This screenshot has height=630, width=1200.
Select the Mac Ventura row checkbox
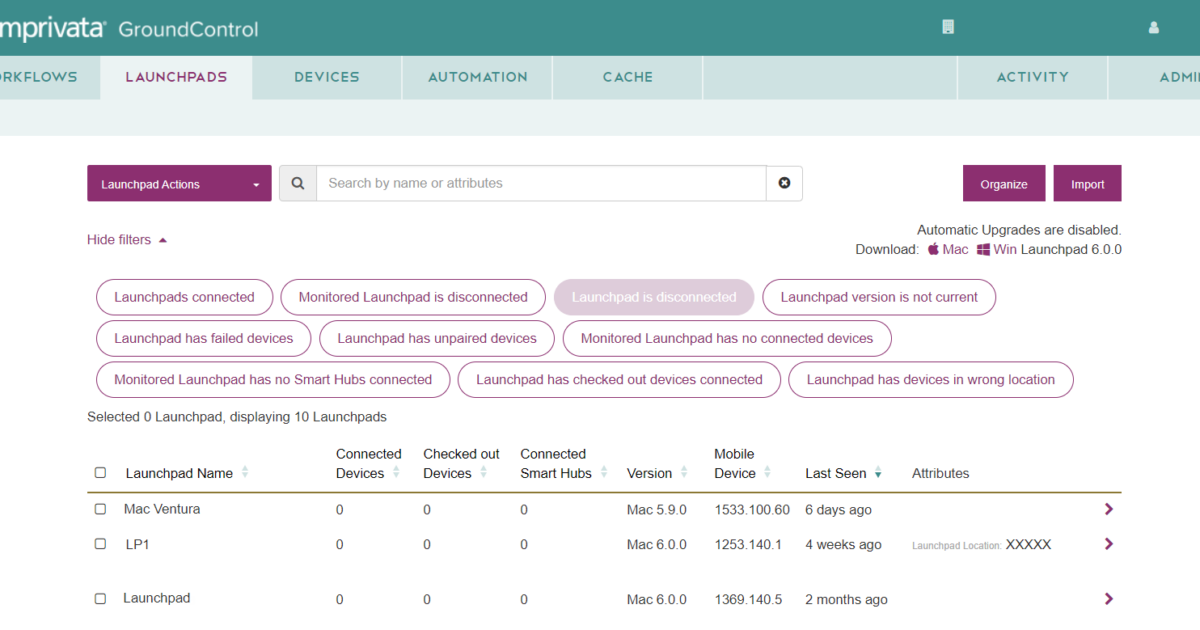click(100, 509)
